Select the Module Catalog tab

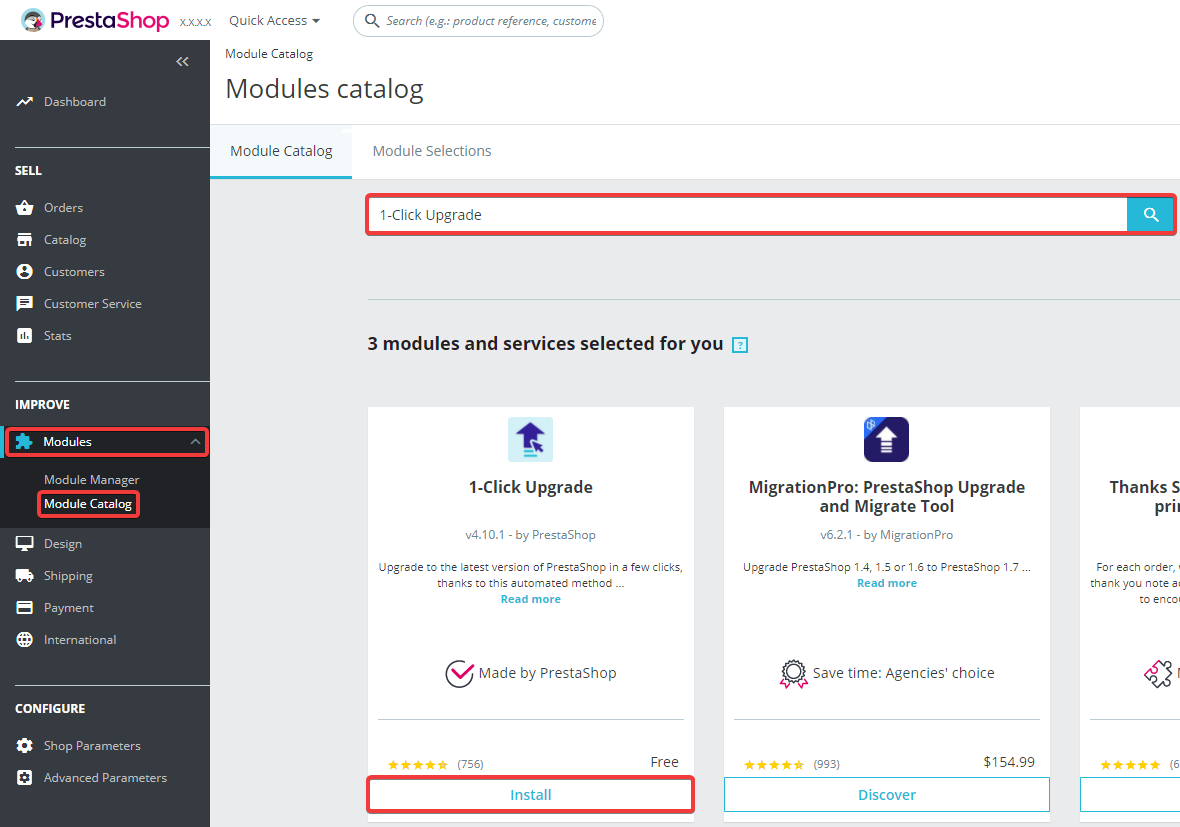tap(281, 151)
